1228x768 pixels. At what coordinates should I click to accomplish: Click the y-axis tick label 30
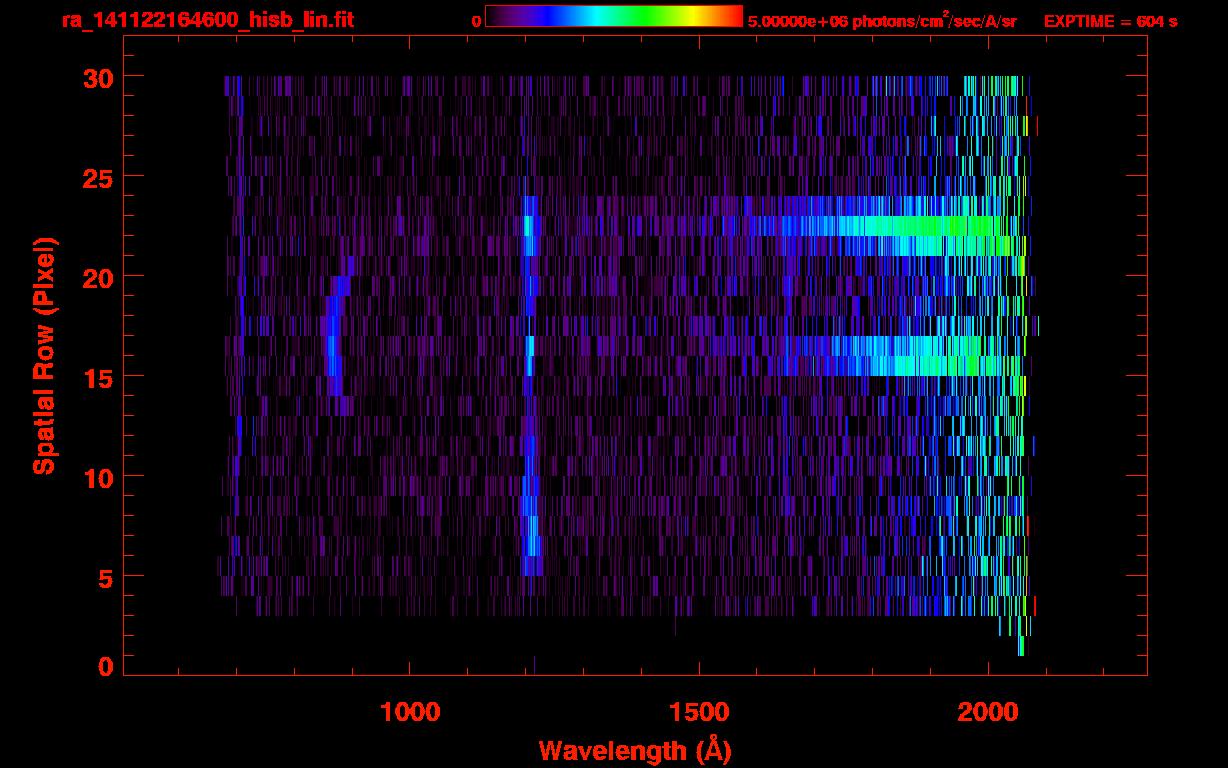point(97,77)
